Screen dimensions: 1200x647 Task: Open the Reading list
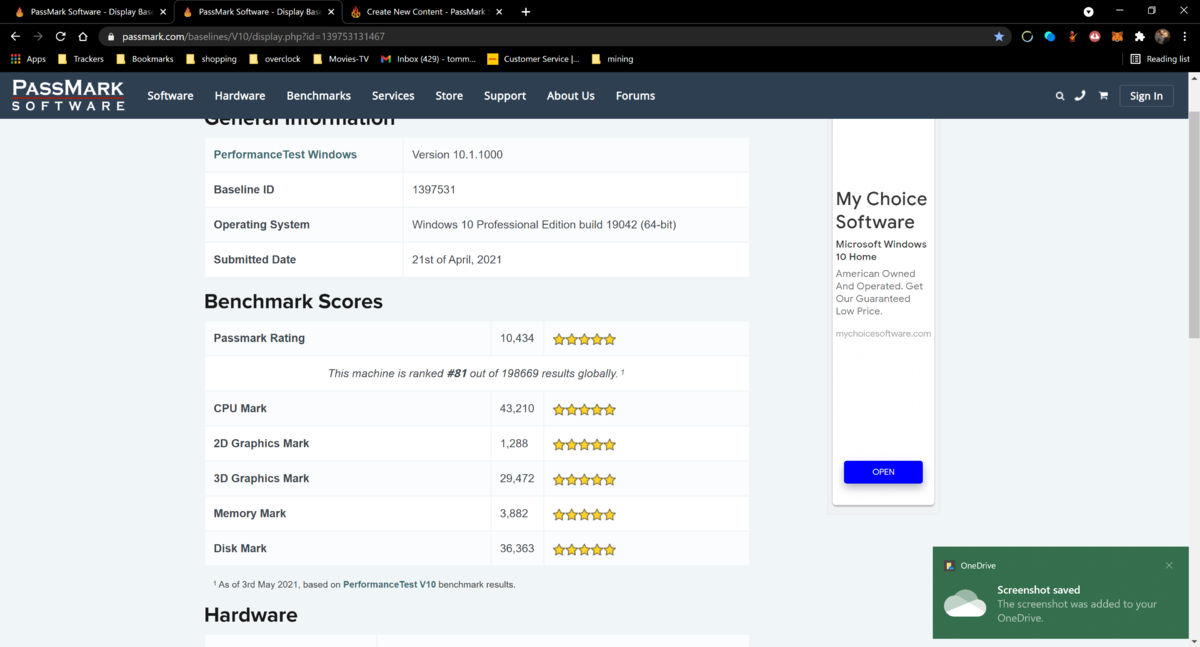[x=1160, y=59]
